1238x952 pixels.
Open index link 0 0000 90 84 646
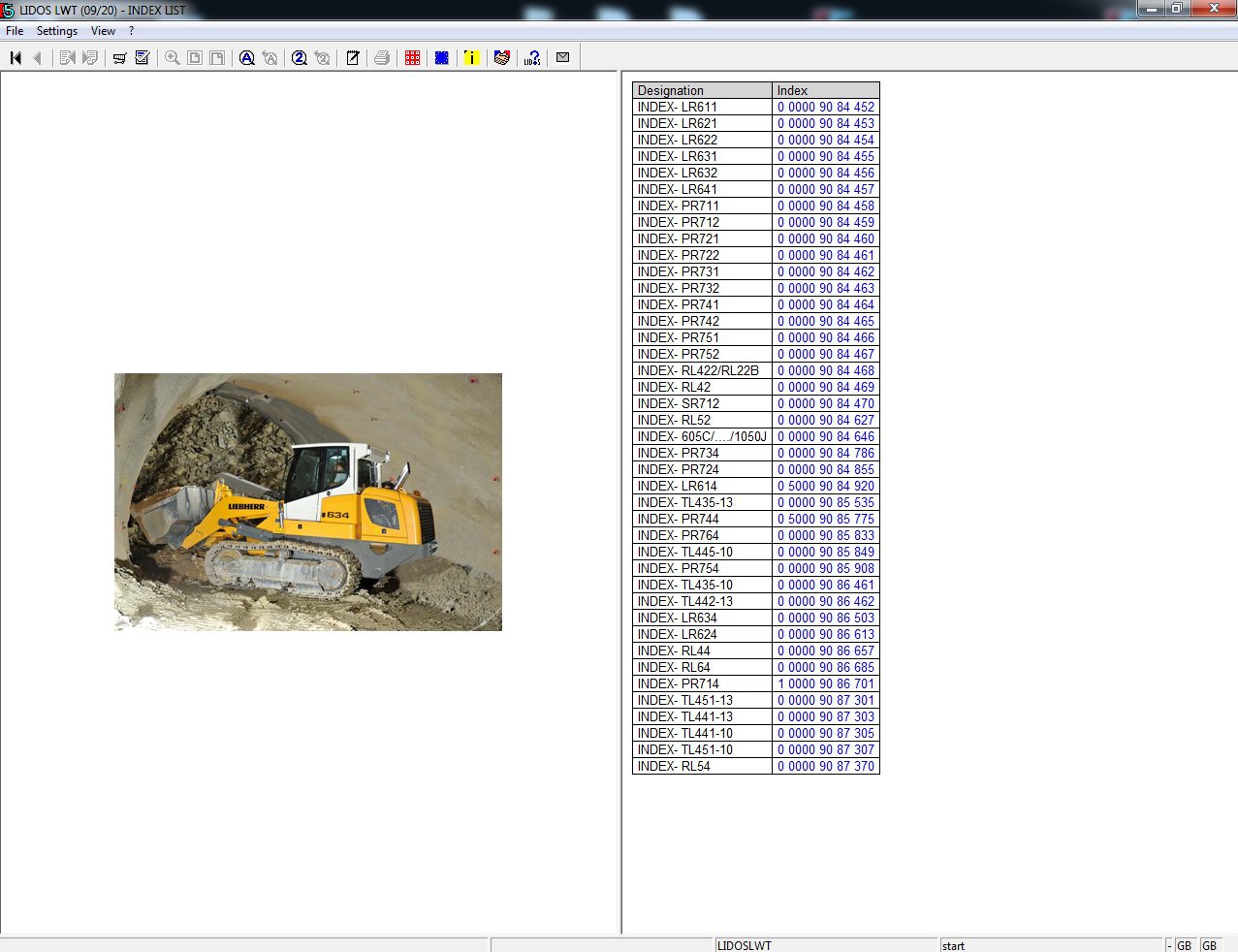pyautogui.click(x=826, y=436)
